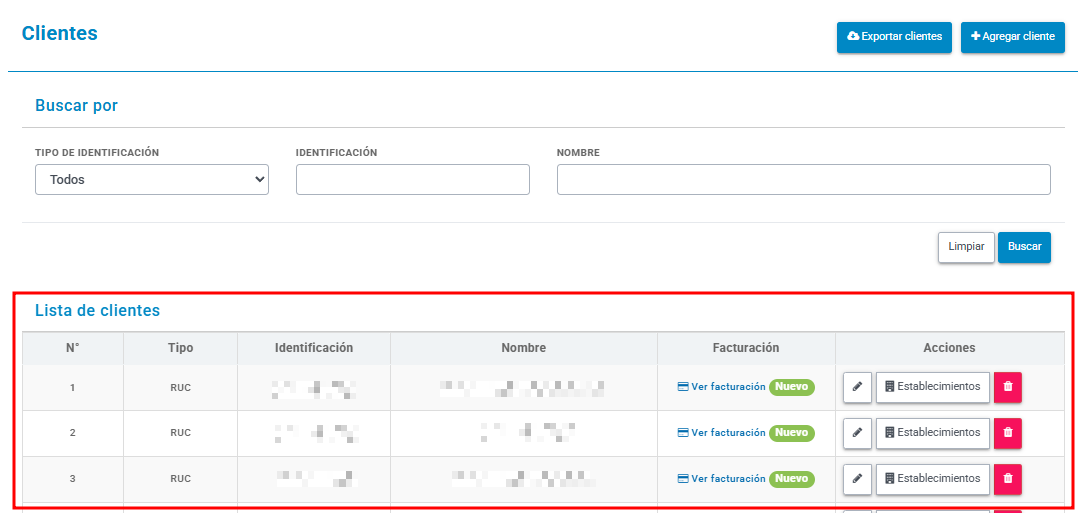Edit client 3 with pencil icon
The image size is (1087, 513).
(x=857, y=478)
